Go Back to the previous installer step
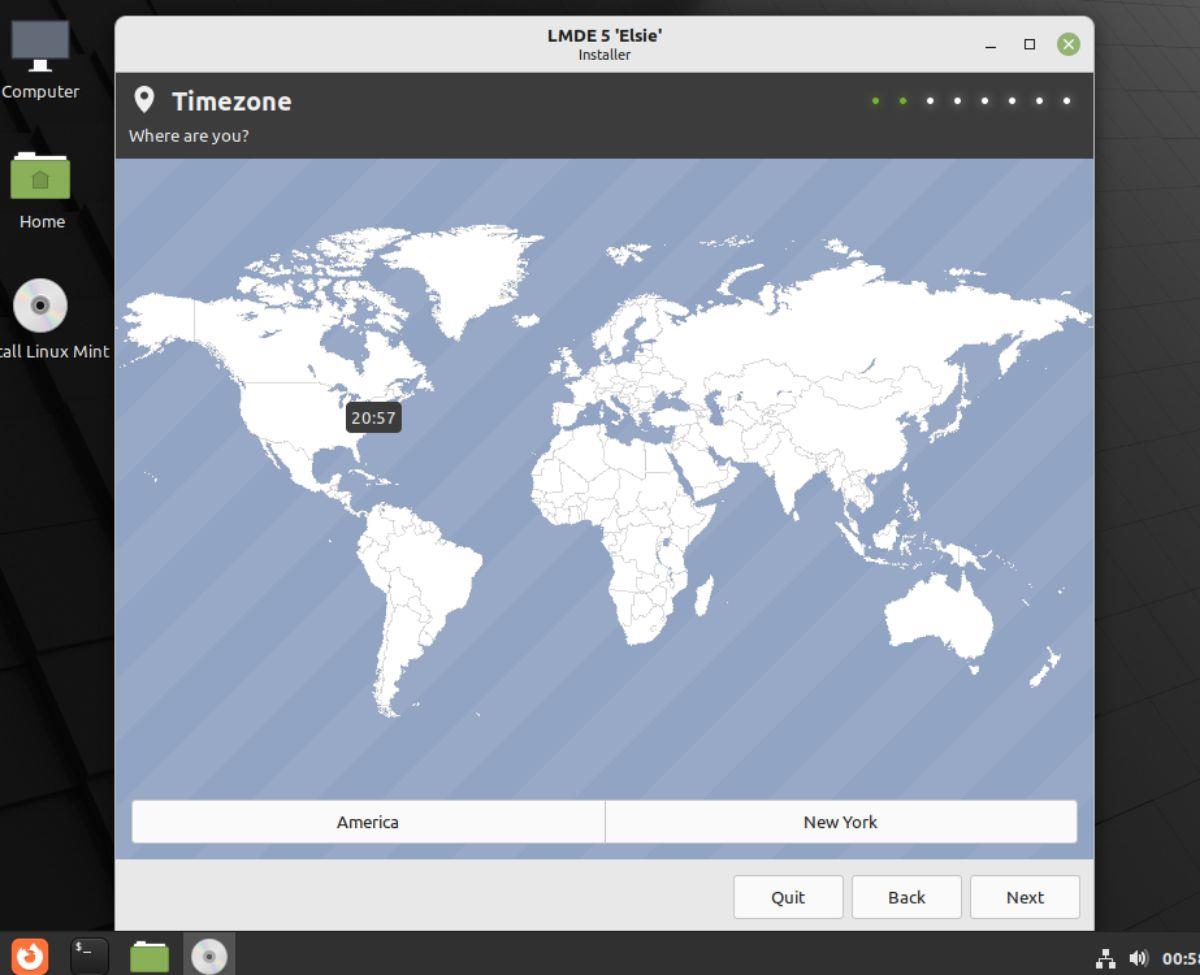The image size is (1200, 975). coord(906,897)
